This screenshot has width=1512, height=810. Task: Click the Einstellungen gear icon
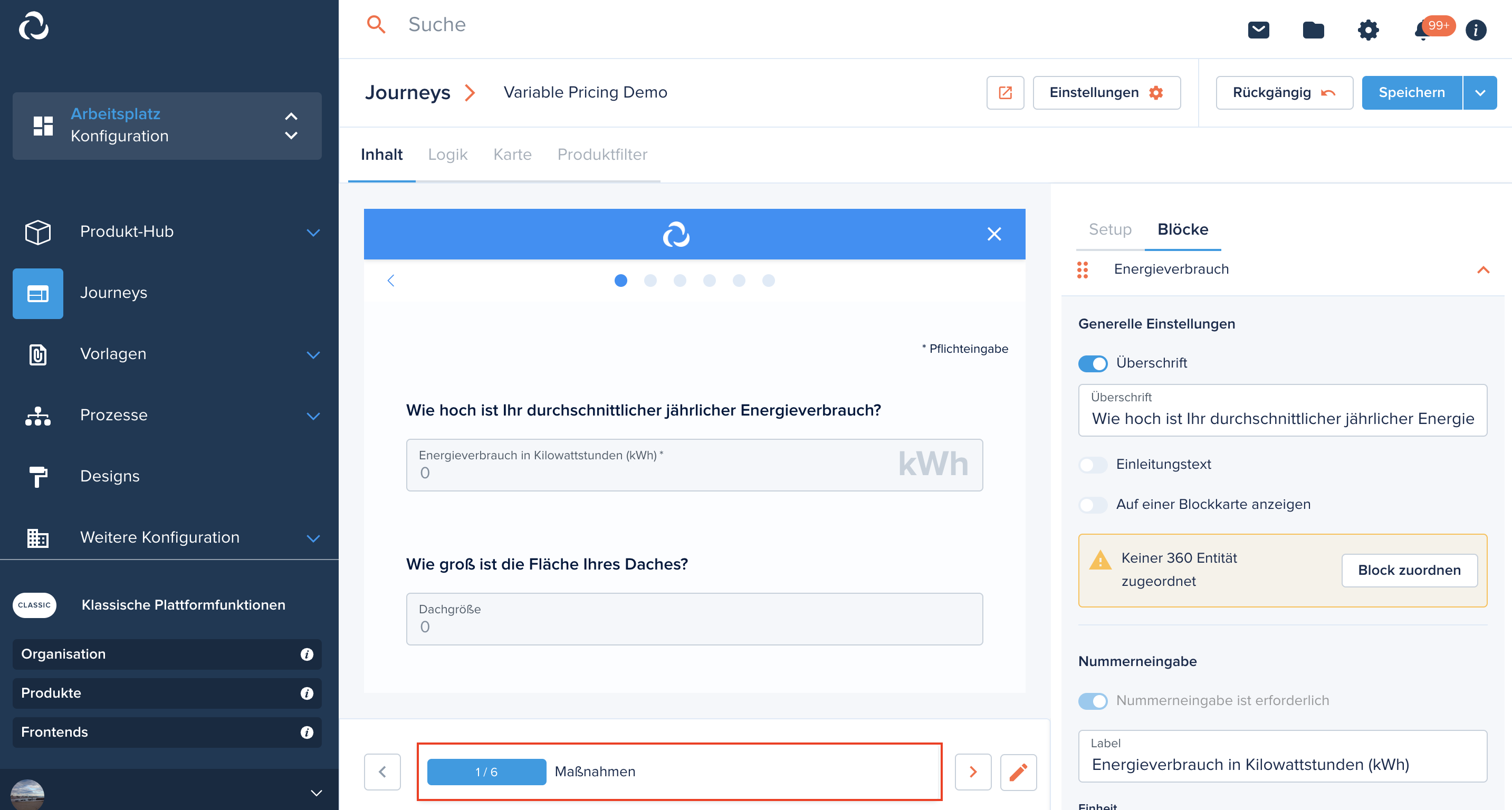pyautogui.click(x=1156, y=92)
